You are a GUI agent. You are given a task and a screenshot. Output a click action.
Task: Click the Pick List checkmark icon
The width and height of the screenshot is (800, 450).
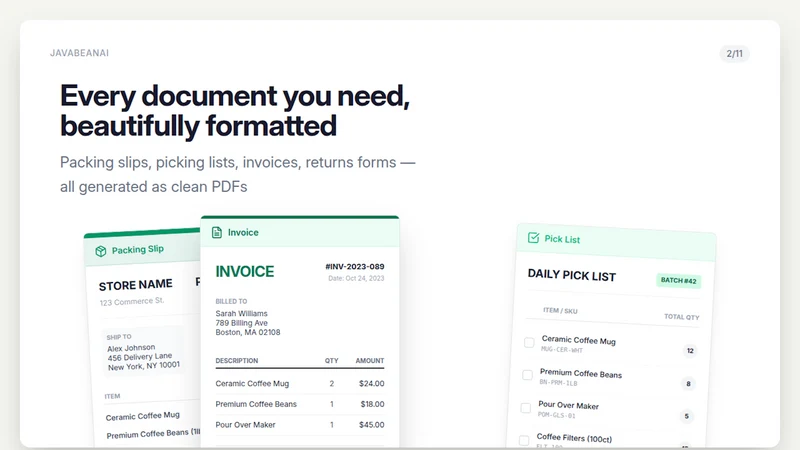[x=533, y=238]
